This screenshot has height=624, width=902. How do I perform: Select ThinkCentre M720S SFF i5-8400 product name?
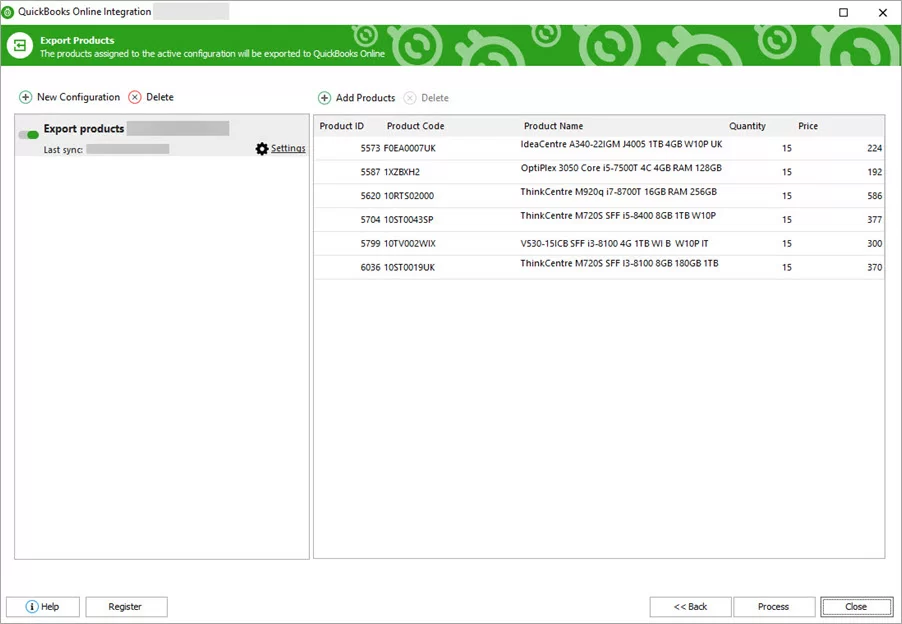pyautogui.click(x=618, y=216)
